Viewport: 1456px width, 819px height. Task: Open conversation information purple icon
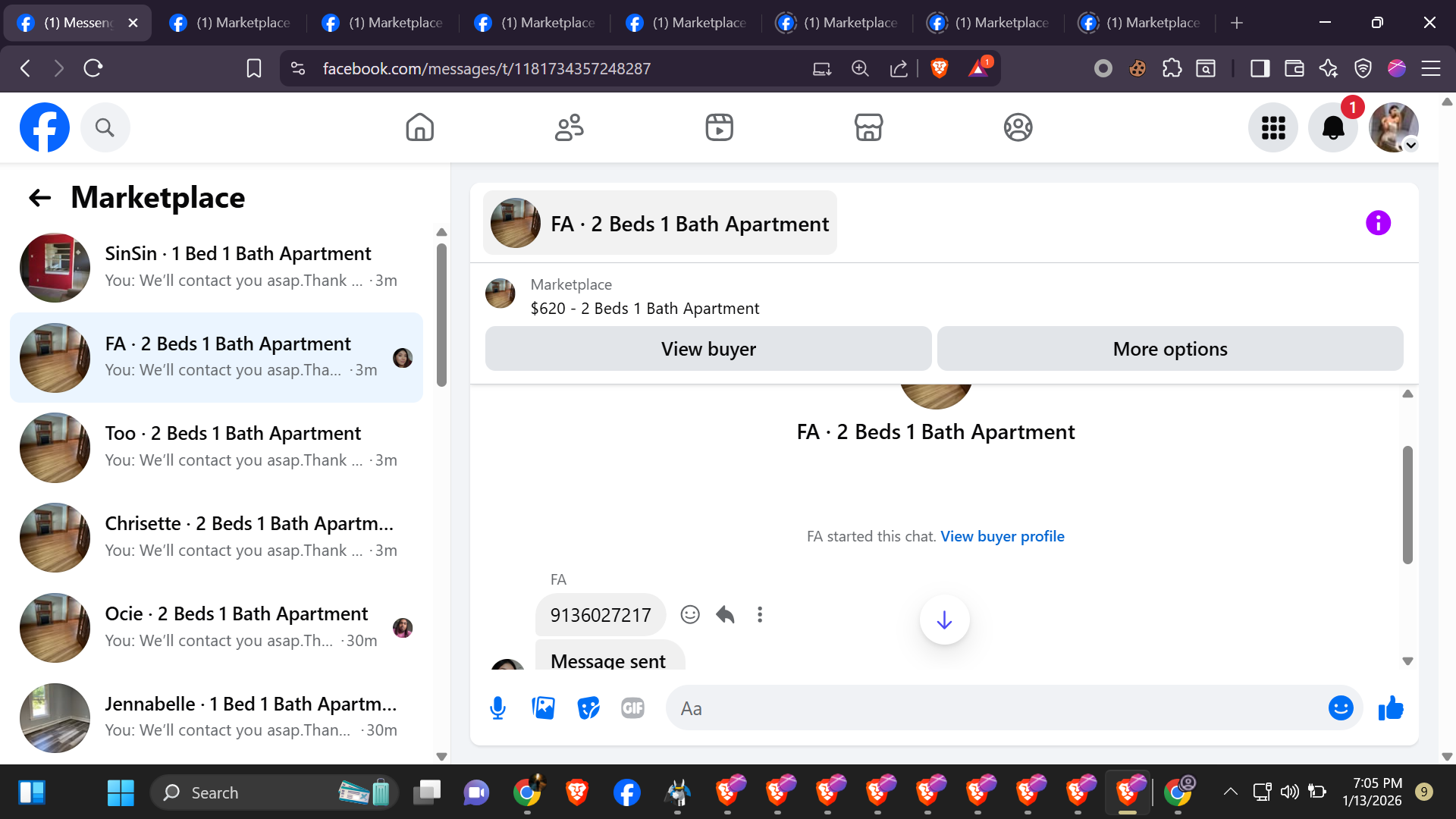coord(1378,223)
